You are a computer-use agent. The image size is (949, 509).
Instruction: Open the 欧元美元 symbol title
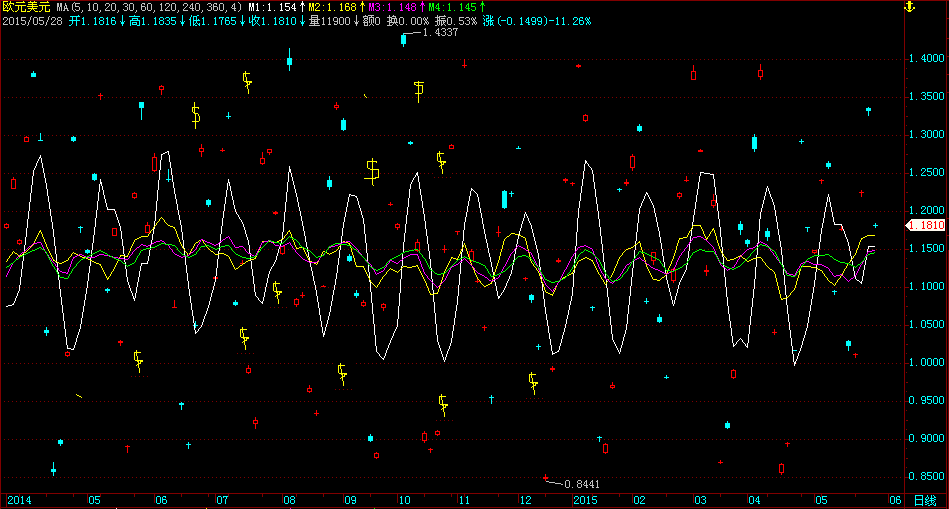(25, 7)
